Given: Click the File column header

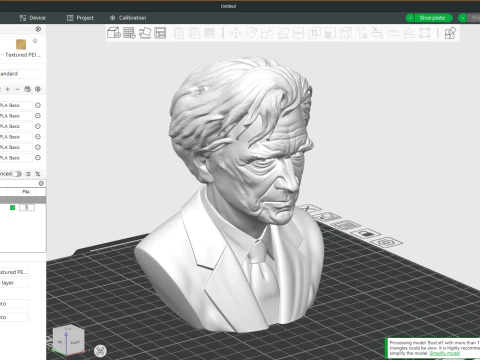Looking at the screenshot, I should click(x=26, y=192).
